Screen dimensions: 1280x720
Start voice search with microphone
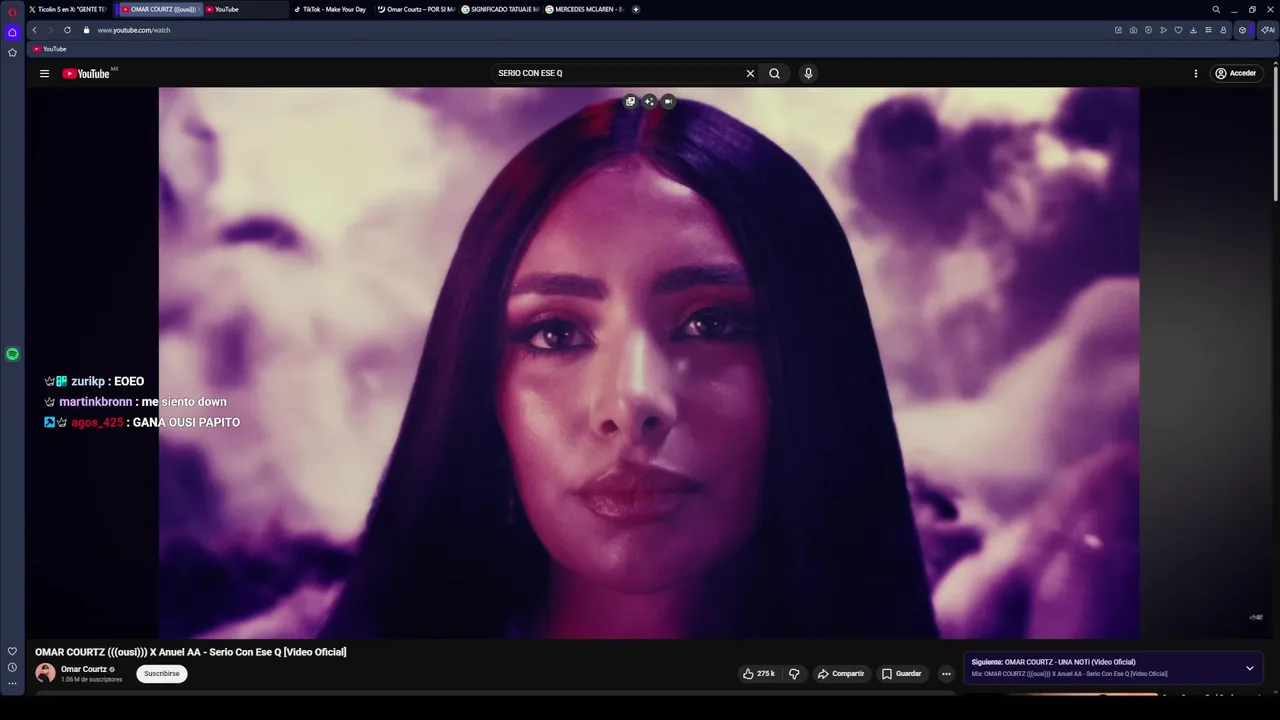(x=808, y=73)
